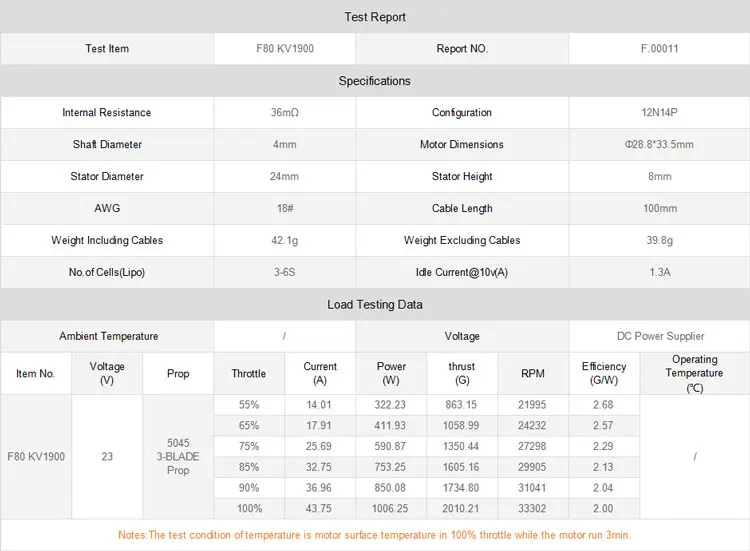
Task: Click the 'Power (W)' column header
Action: point(391,374)
